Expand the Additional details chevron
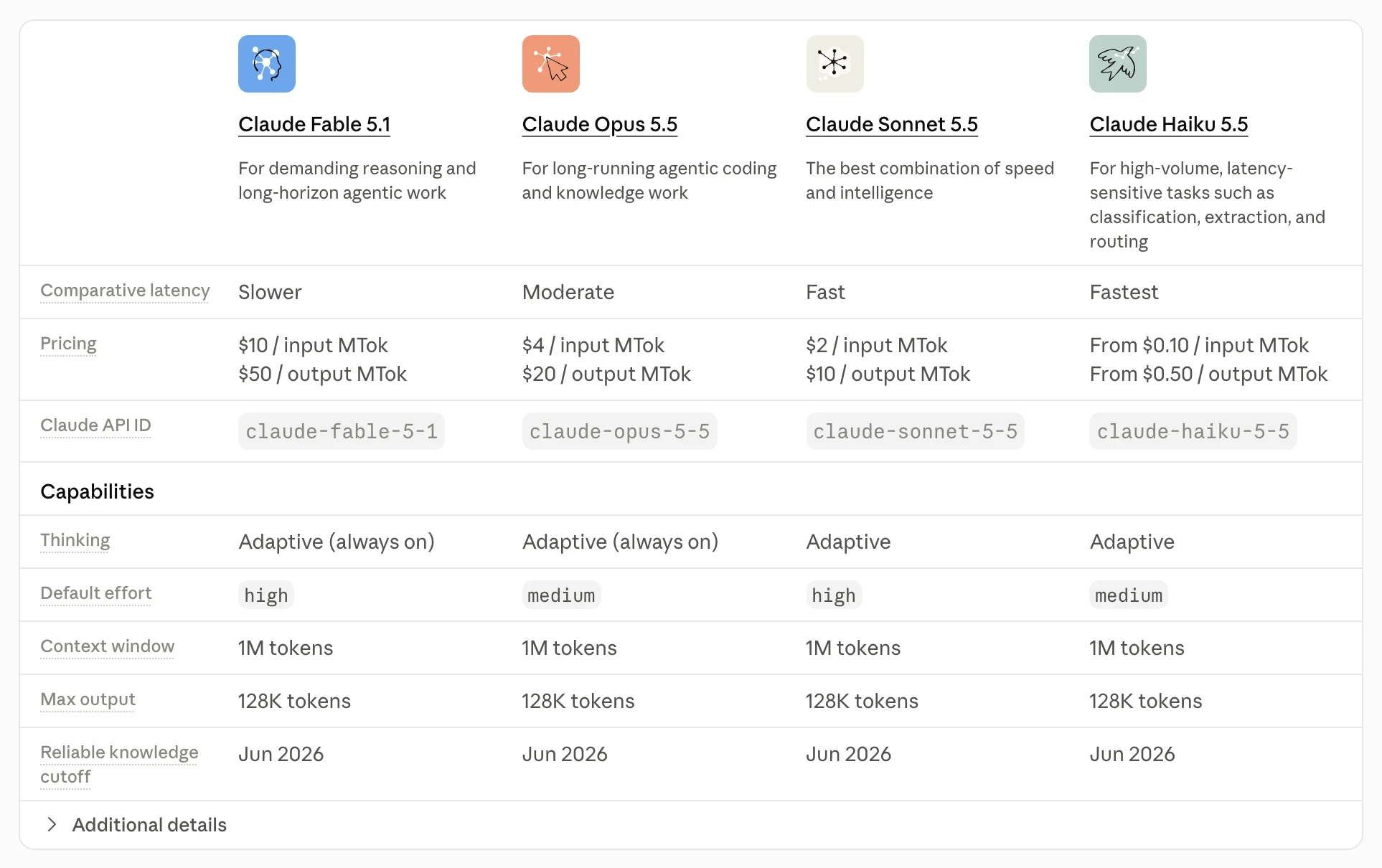1382x868 pixels. [52, 824]
